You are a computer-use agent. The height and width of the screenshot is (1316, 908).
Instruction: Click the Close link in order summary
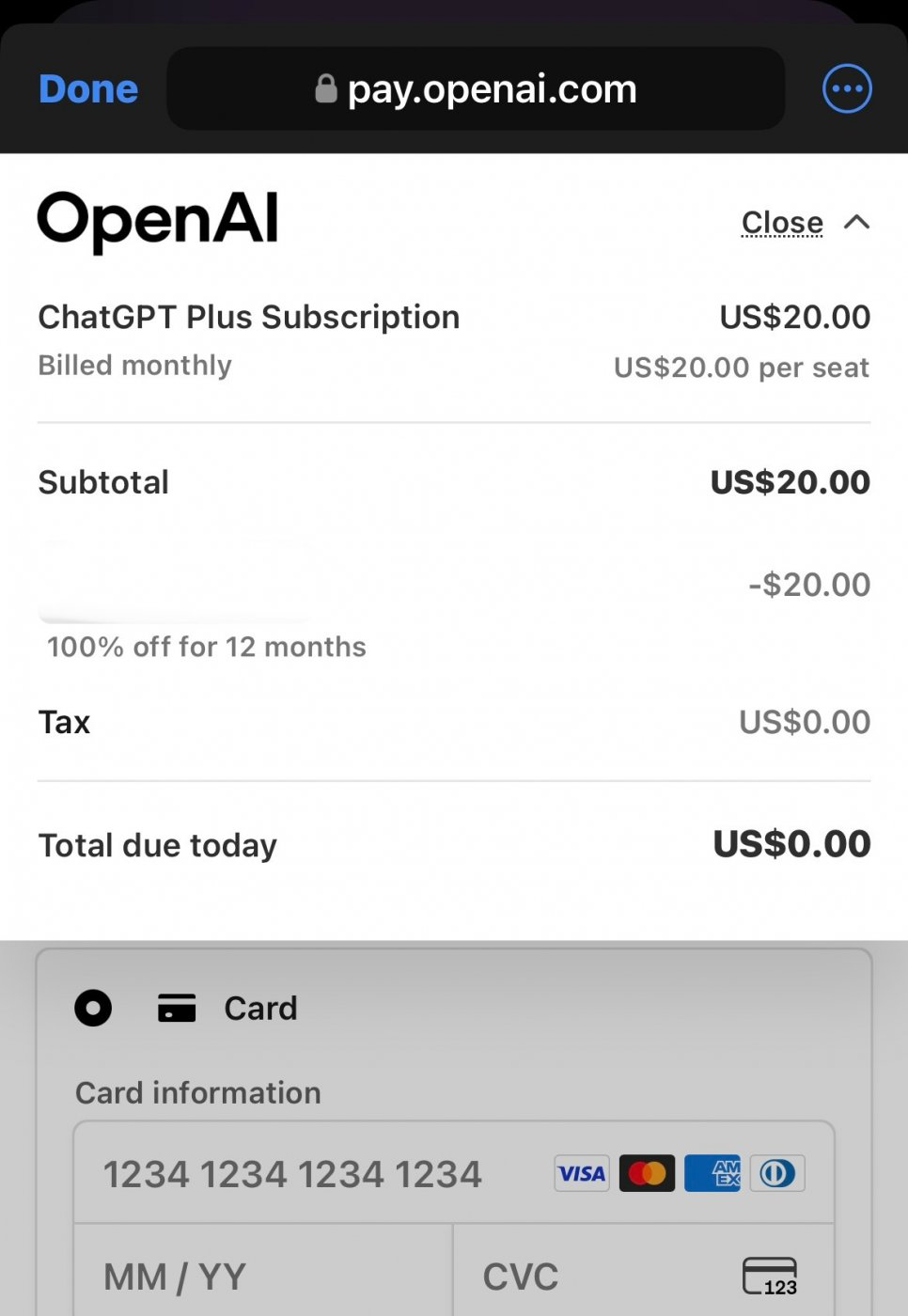pyautogui.click(x=782, y=223)
